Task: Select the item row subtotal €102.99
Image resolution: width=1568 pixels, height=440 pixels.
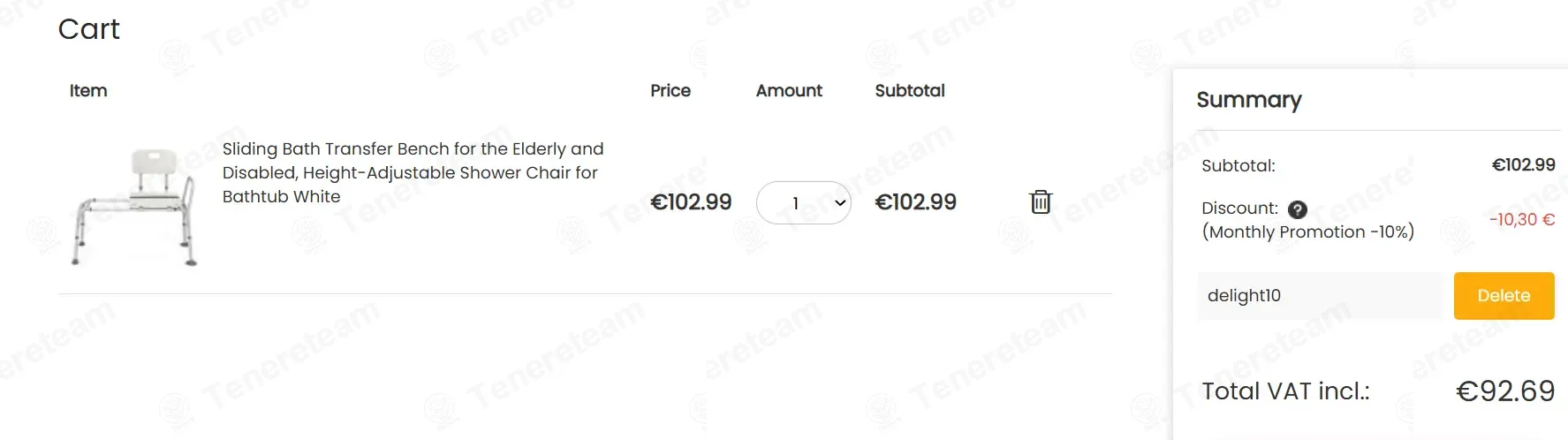Action: pos(915,202)
